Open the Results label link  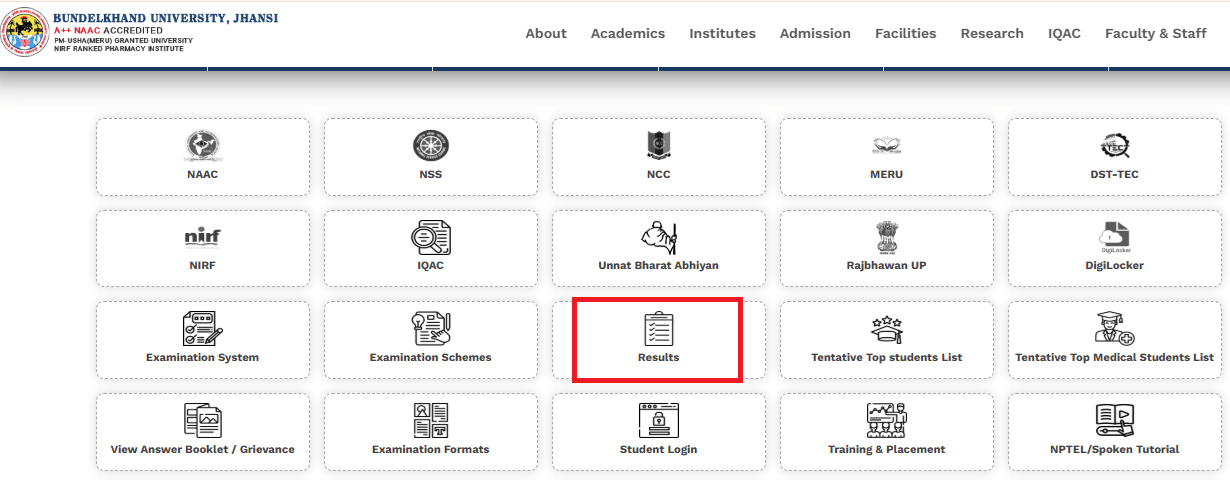[x=659, y=357]
